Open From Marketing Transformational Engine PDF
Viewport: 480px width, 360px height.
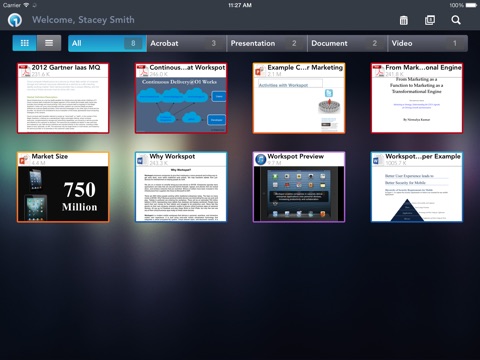coord(417,98)
